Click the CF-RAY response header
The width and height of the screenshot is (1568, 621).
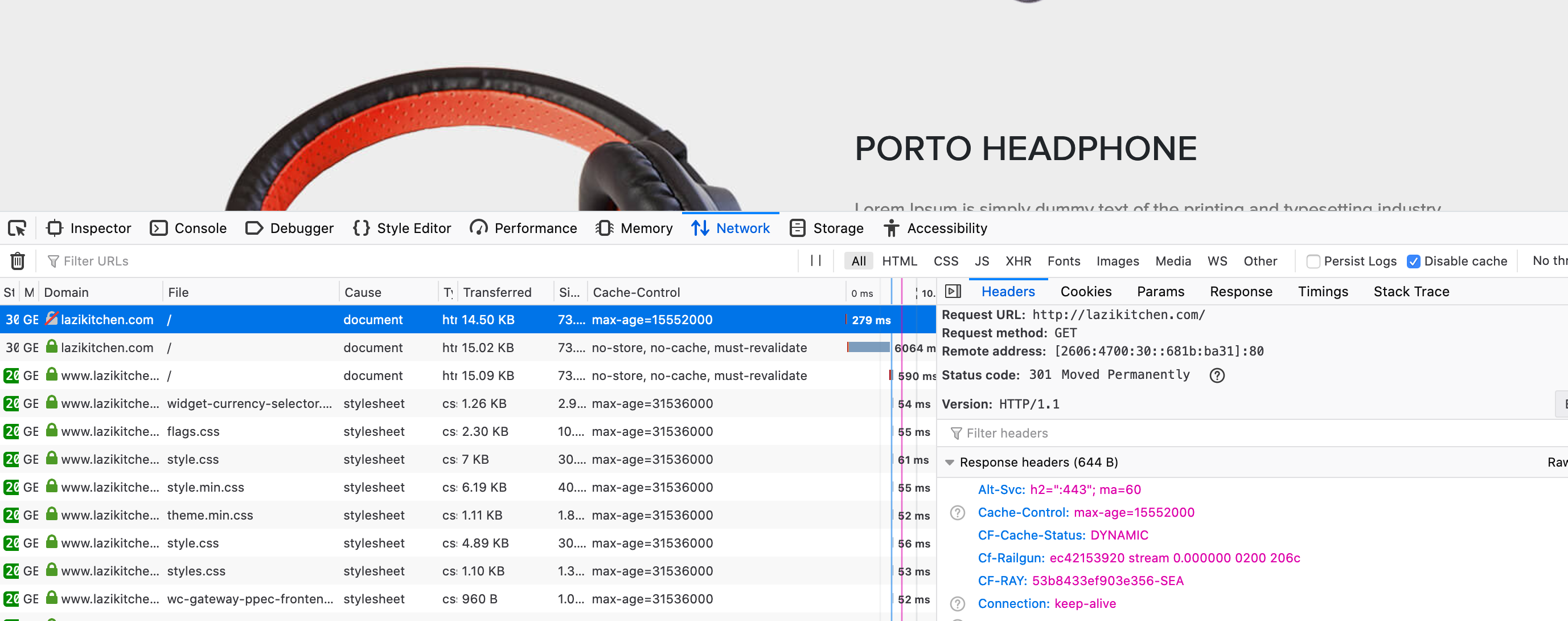pyautogui.click(x=1081, y=581)
